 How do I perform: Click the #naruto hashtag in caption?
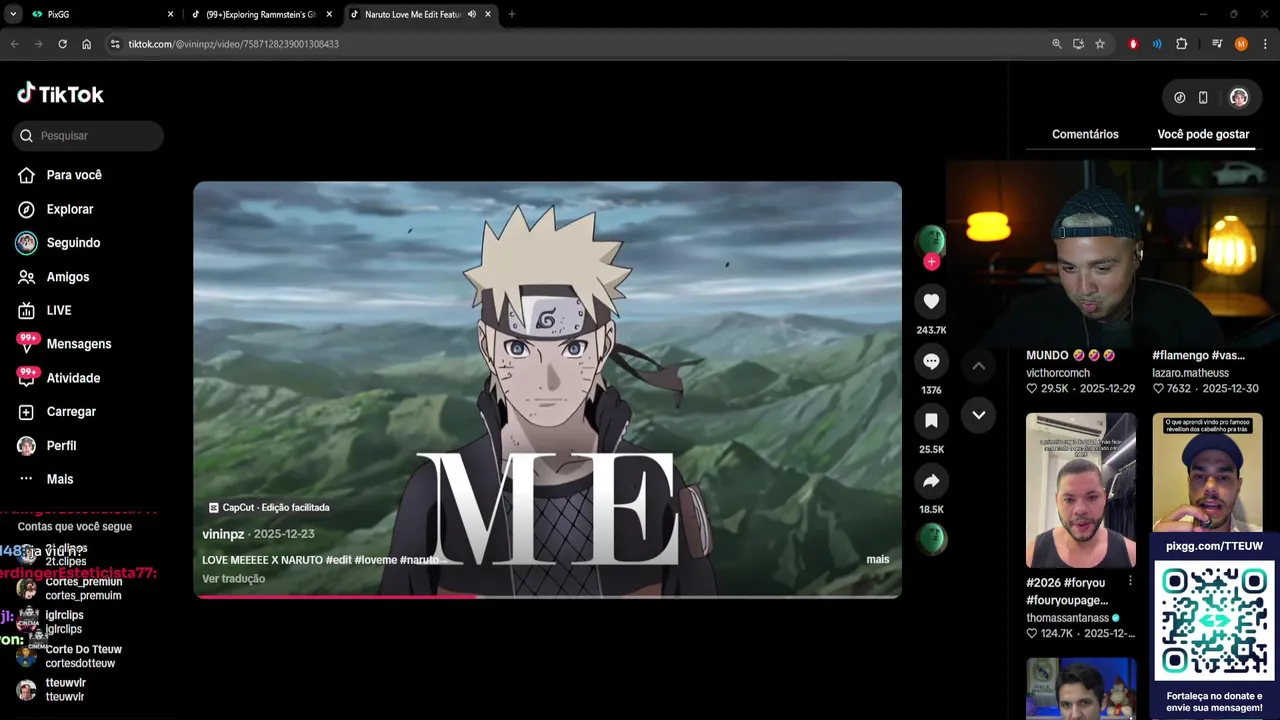pos(419,560)
